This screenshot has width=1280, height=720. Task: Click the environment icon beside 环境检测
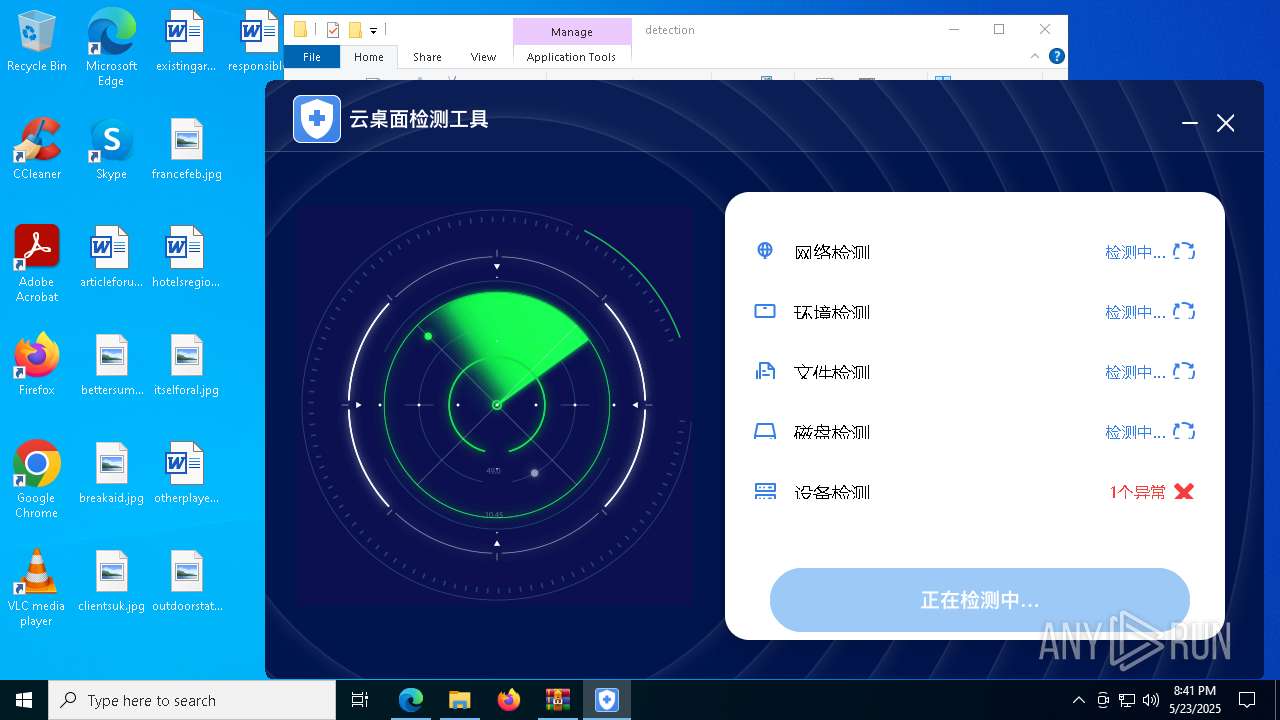765,311
